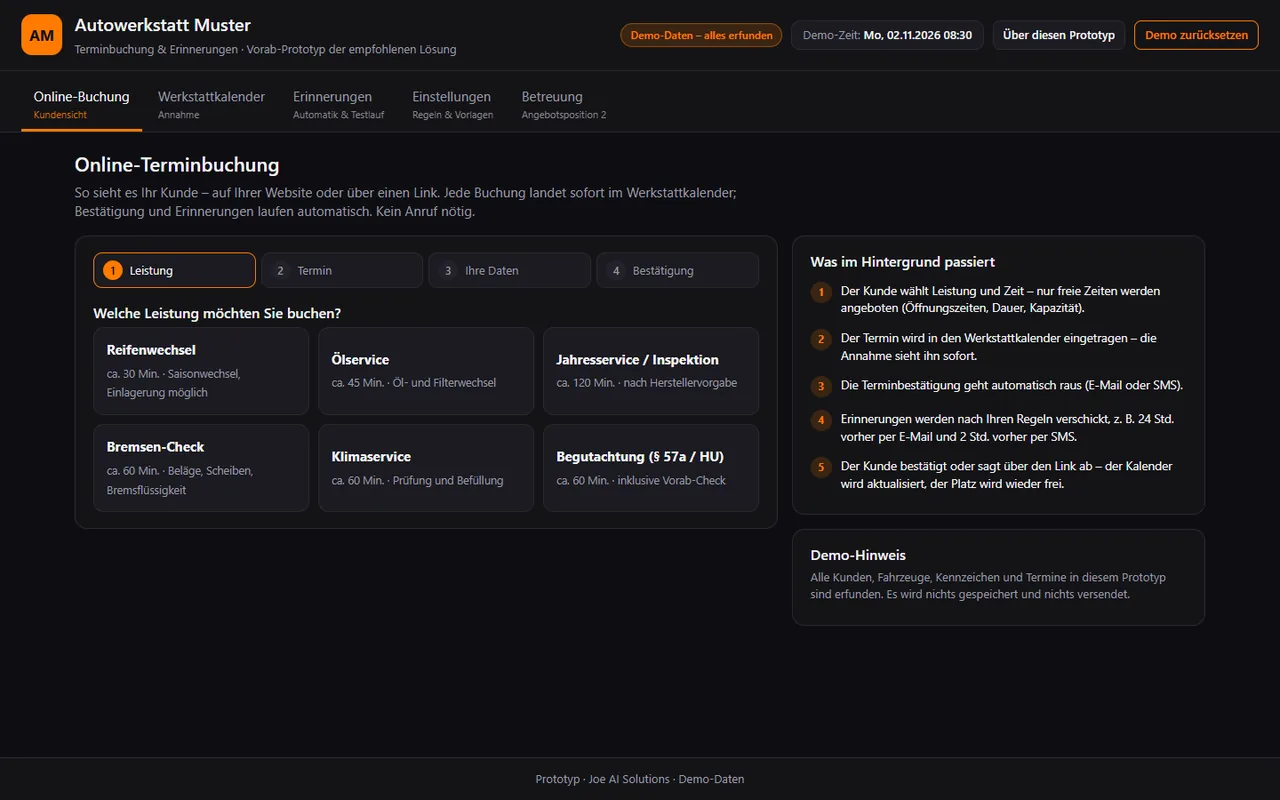Click the text starting 'Erinnerungen werden nach Ihren Regeln'
This screenshot has width=1280, height=800.
1007,428
